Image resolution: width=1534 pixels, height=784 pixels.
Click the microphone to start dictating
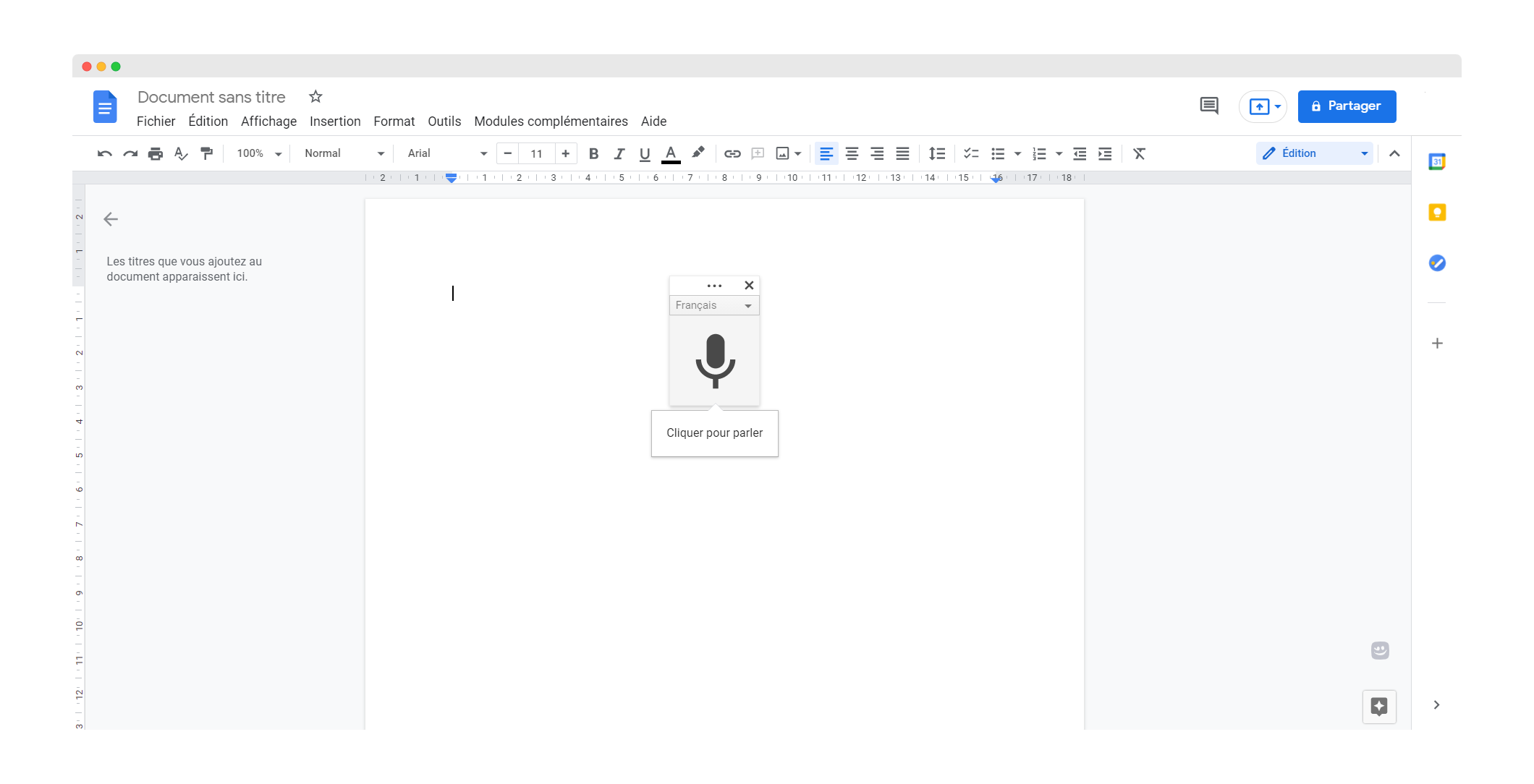715,360
